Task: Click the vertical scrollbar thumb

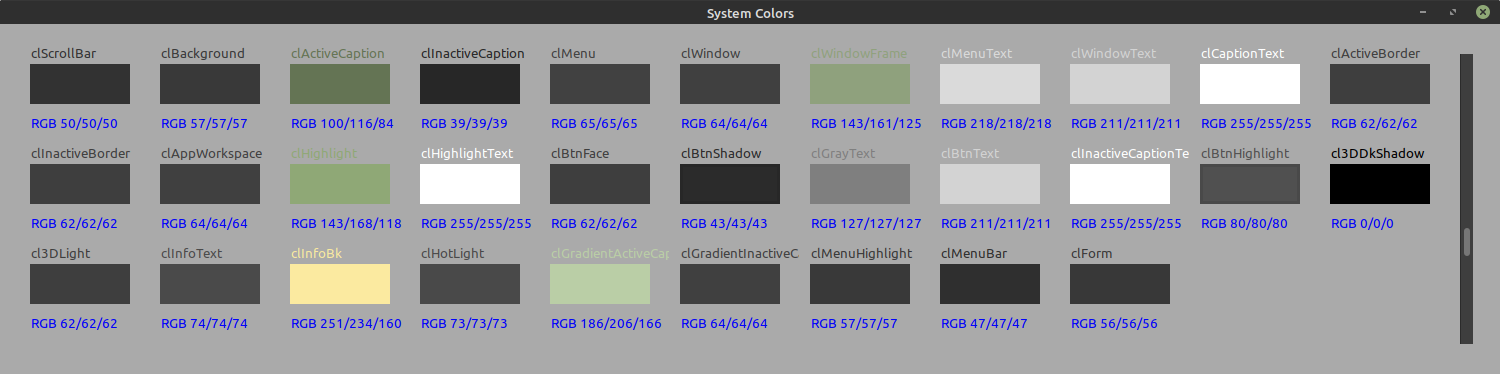Action: 1467,242
